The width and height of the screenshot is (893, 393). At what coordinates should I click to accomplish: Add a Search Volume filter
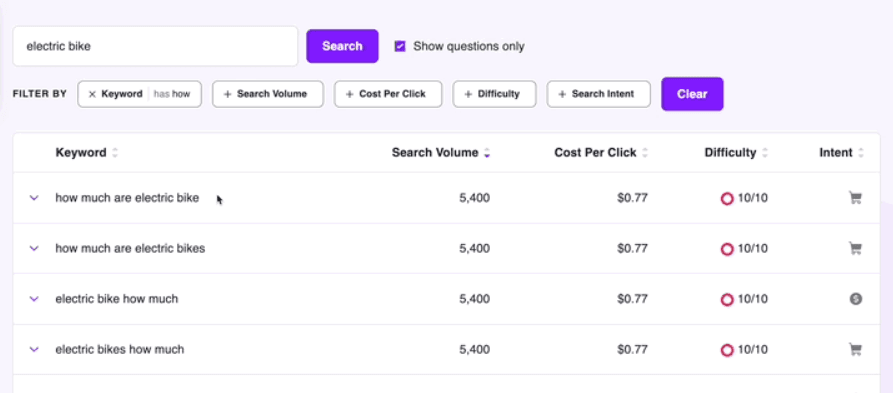coord(268,94)
